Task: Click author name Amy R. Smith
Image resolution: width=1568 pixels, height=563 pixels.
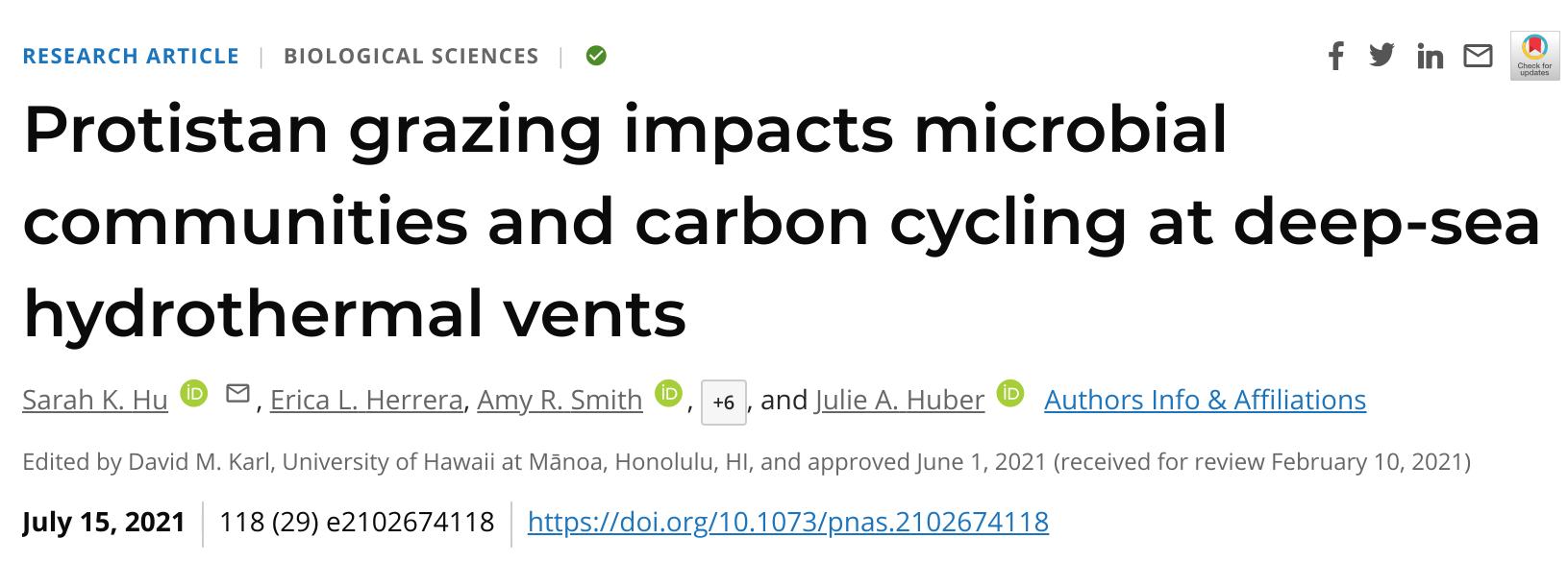Action: pos(560,400)
